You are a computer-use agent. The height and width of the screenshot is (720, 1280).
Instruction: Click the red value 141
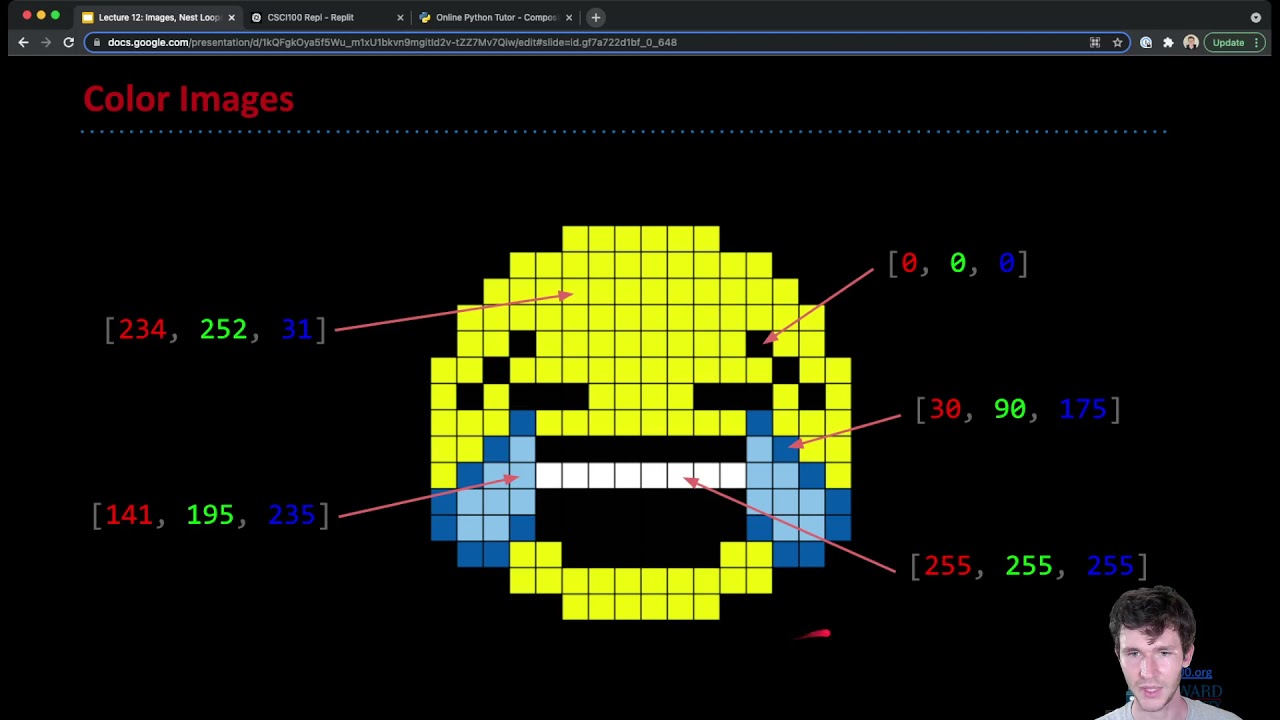pos(129,515)
